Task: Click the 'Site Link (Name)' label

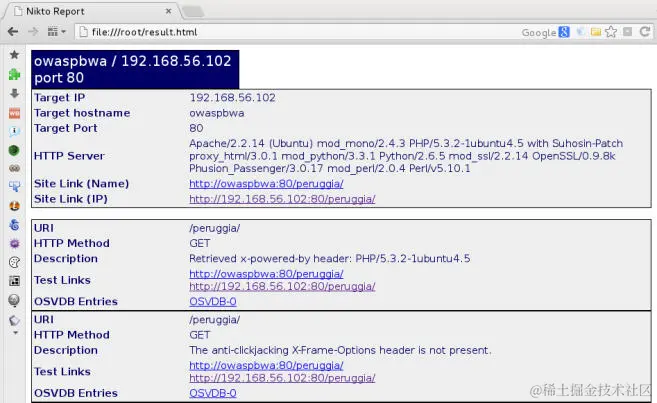Action: tap(81, 183)
